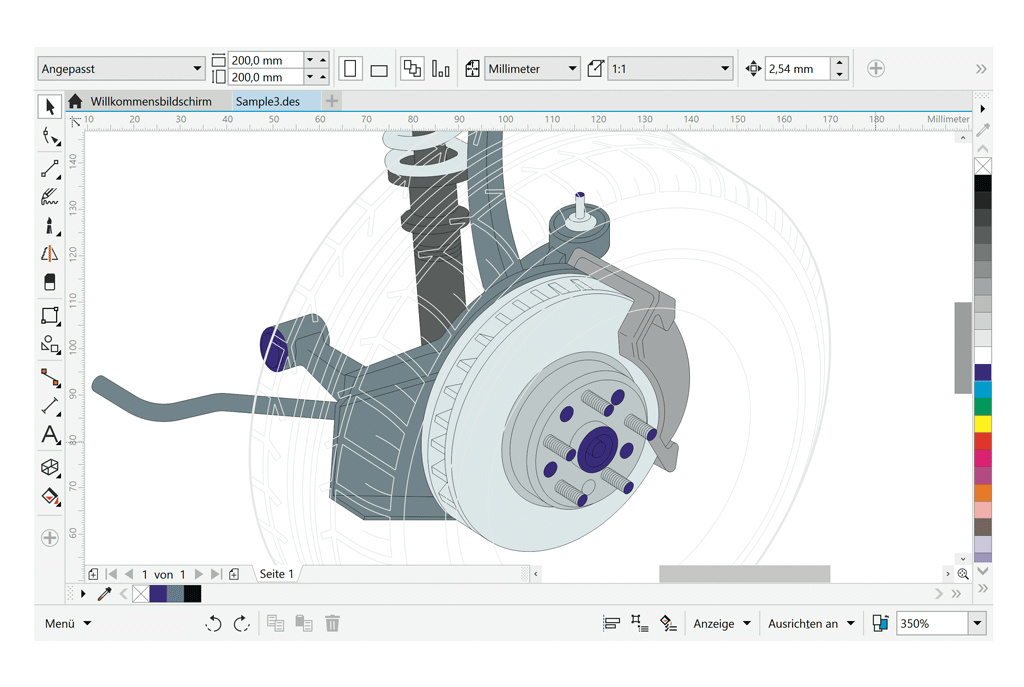
Task: Switch page orientation to landscape
Action: point(379,70)
